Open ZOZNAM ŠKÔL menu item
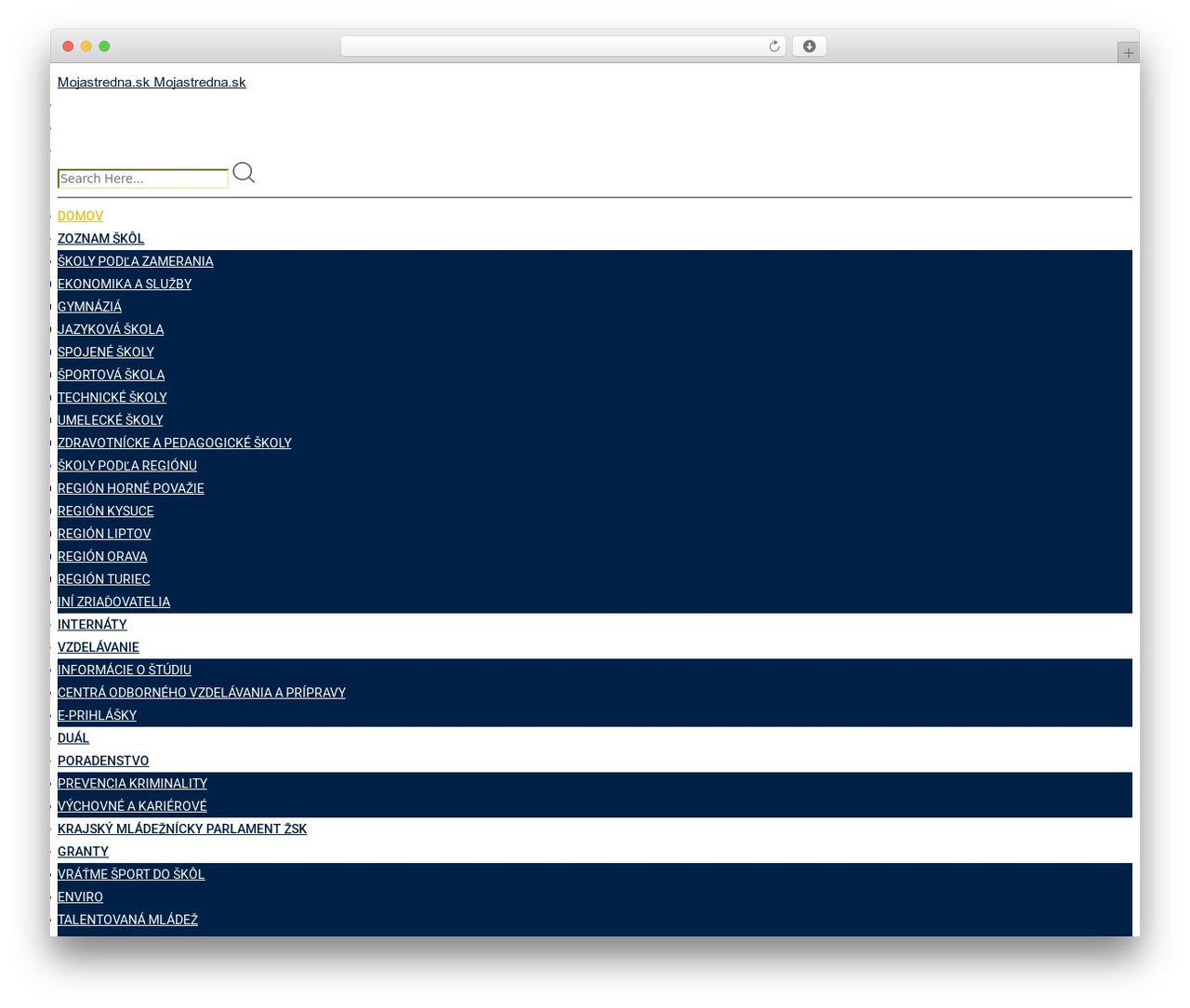The image size is (1190, 1008). pyautogui.click(x=100, y=239)
